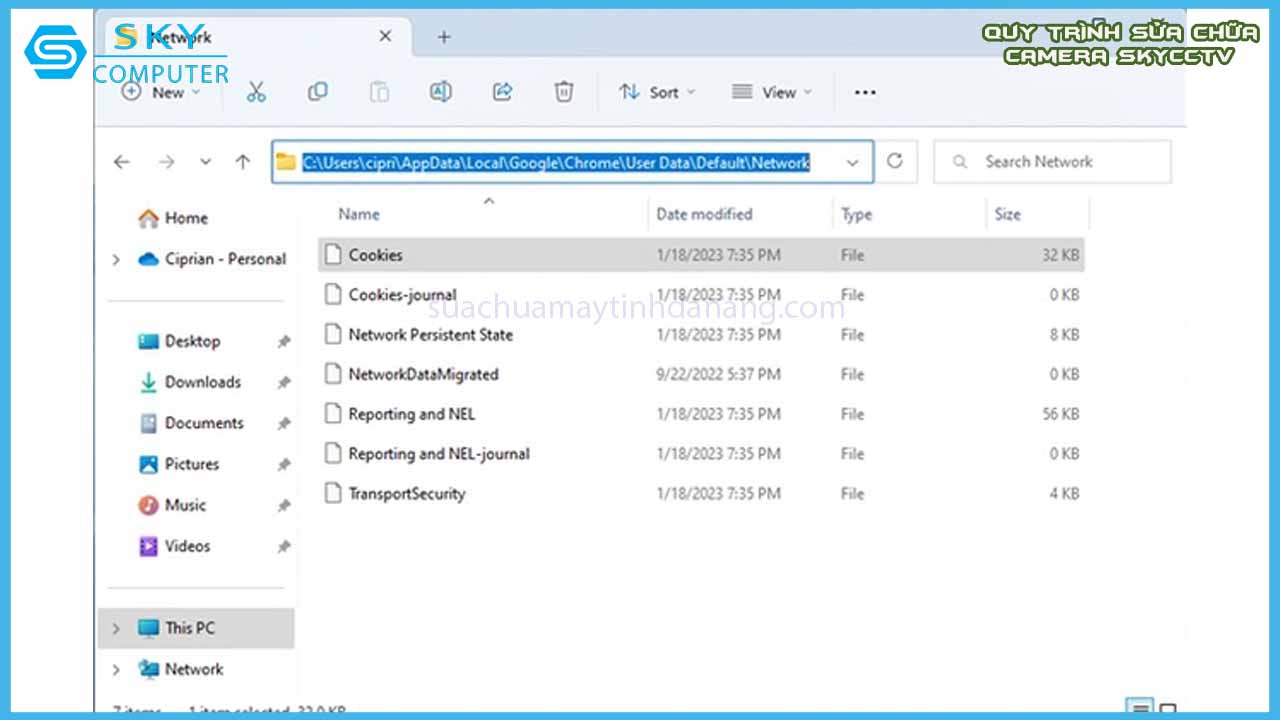Image resolution: width=1280 pixels, height=720 pixels.
Task: Expand the This PC tree node
Action: click(116, 629)
